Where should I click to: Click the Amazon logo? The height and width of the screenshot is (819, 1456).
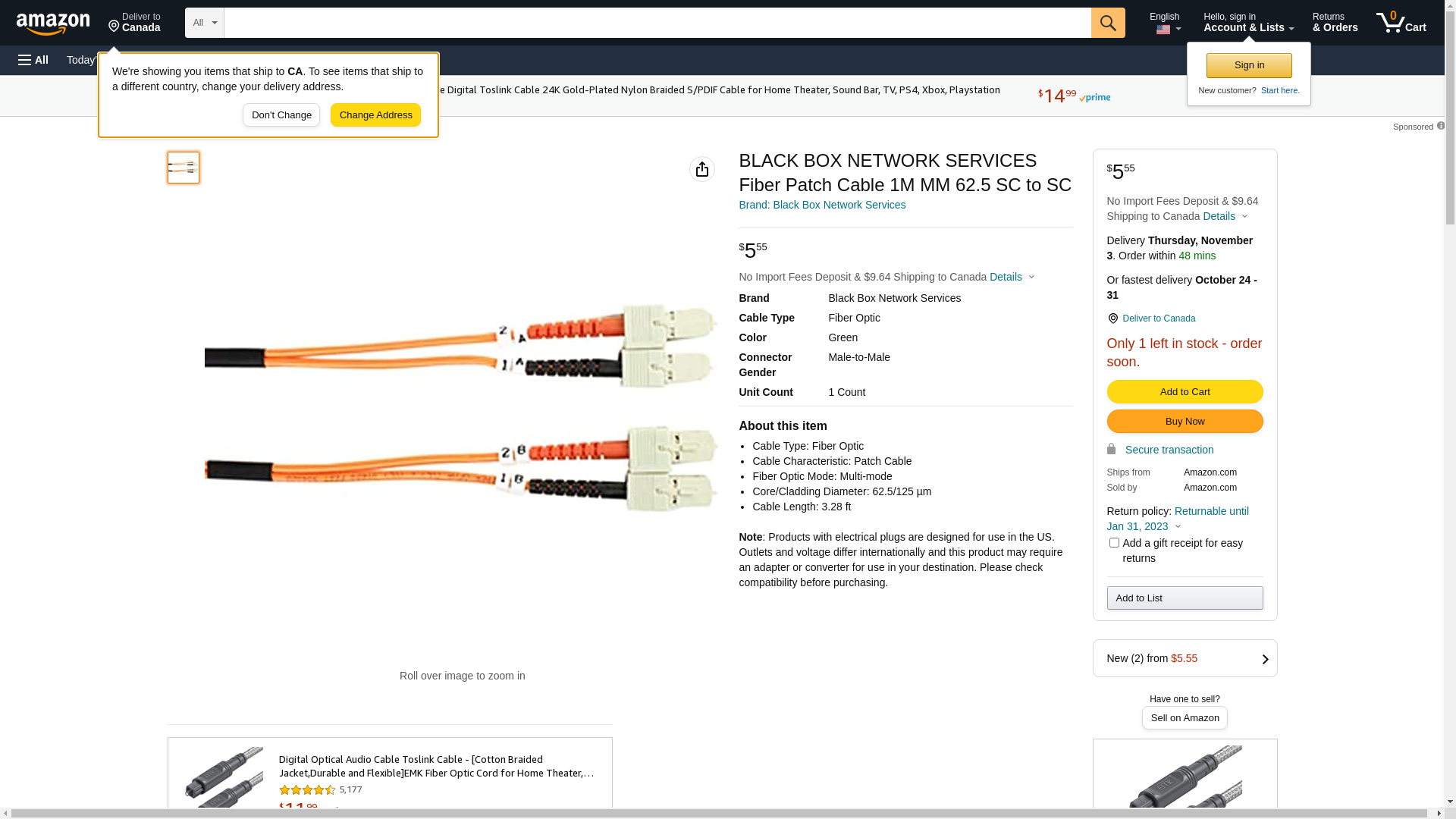coord(53,24)
